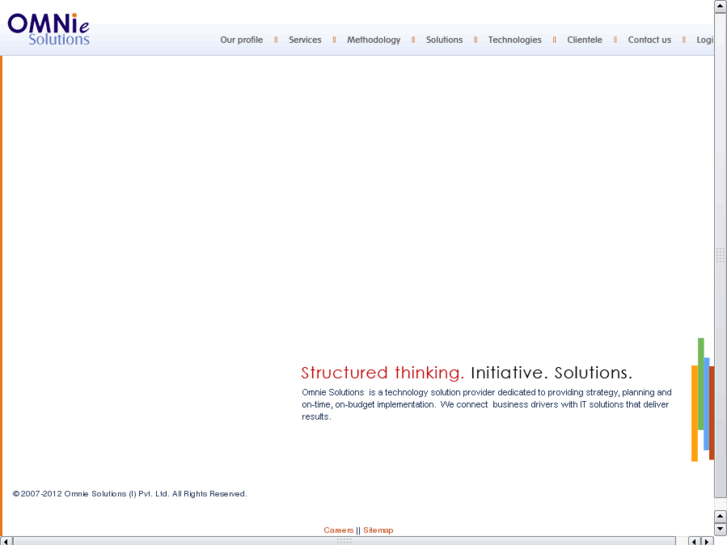Select Solutions in the navigation bar
727x545 pixels.
click(x=444, y=40)
